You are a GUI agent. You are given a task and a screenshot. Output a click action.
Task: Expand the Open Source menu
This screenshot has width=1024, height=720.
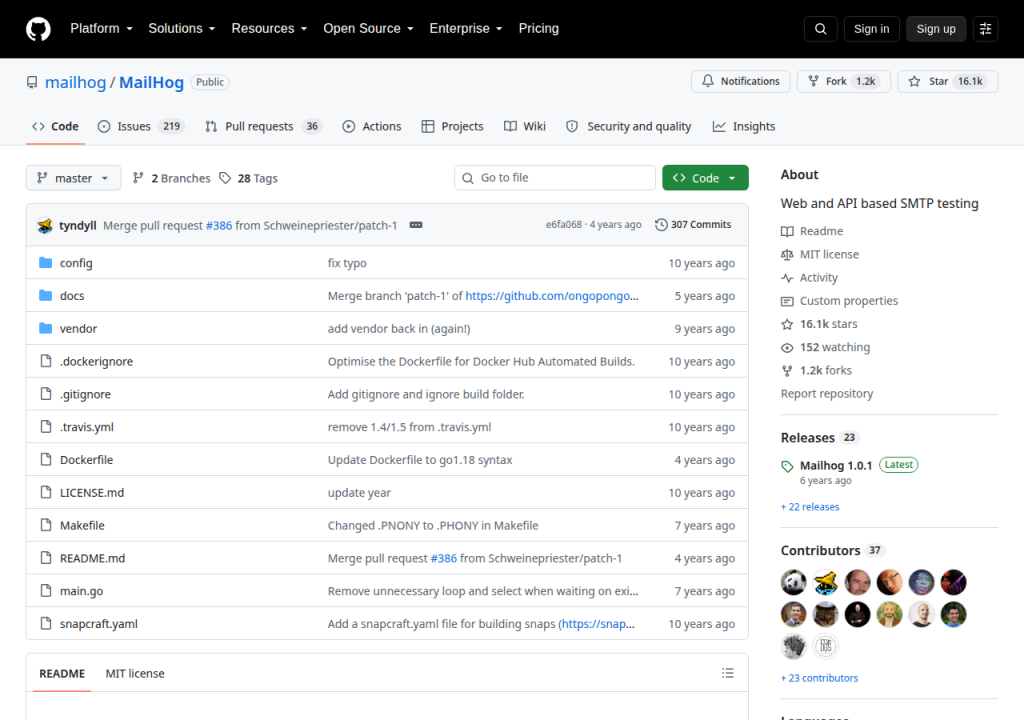(368, 29)
